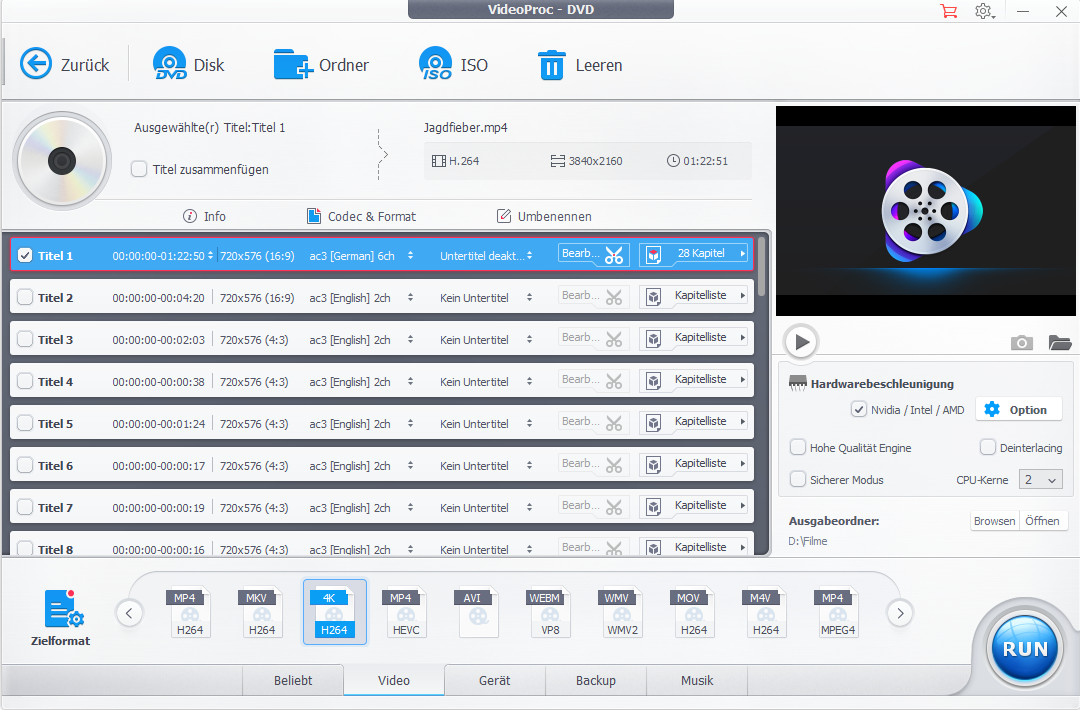Toggle Nvidia / Intel / AMD acceleration
The image size is (1080, 710).
click(x=858, y=410)
